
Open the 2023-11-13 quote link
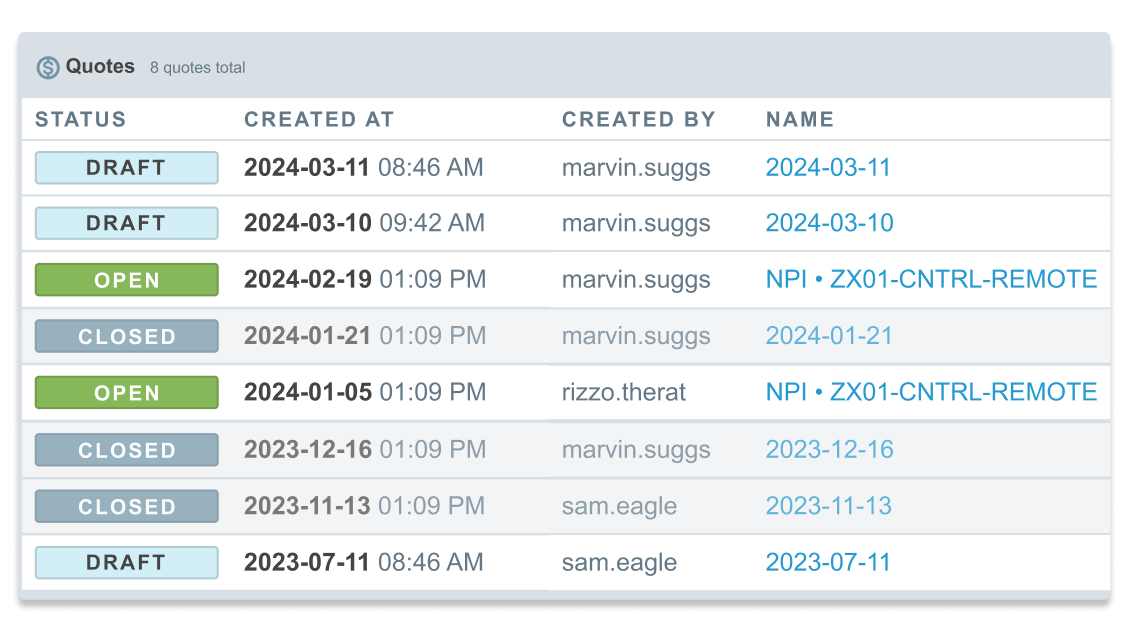pyautogui.click(x=828, y=506)
